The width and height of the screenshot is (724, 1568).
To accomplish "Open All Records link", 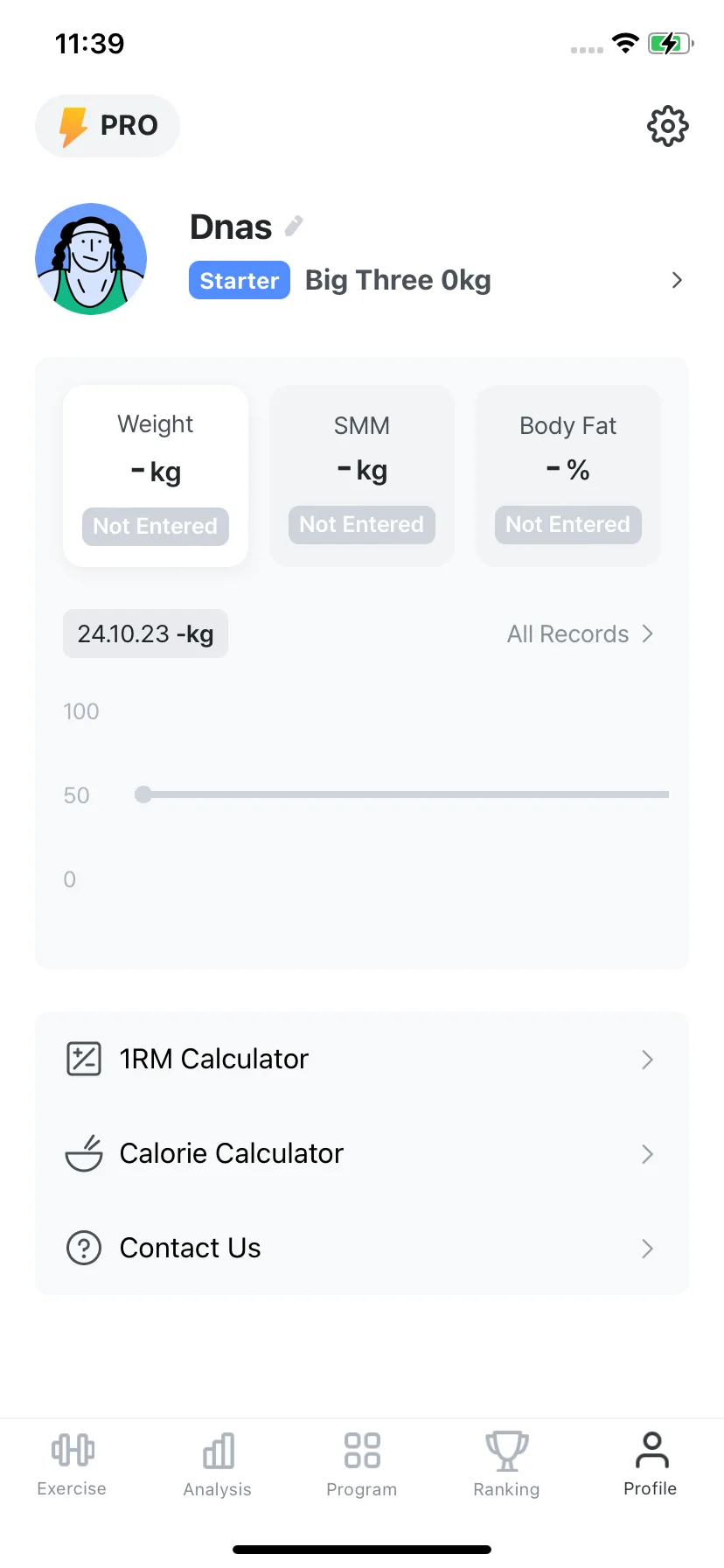I will [581, 633].
